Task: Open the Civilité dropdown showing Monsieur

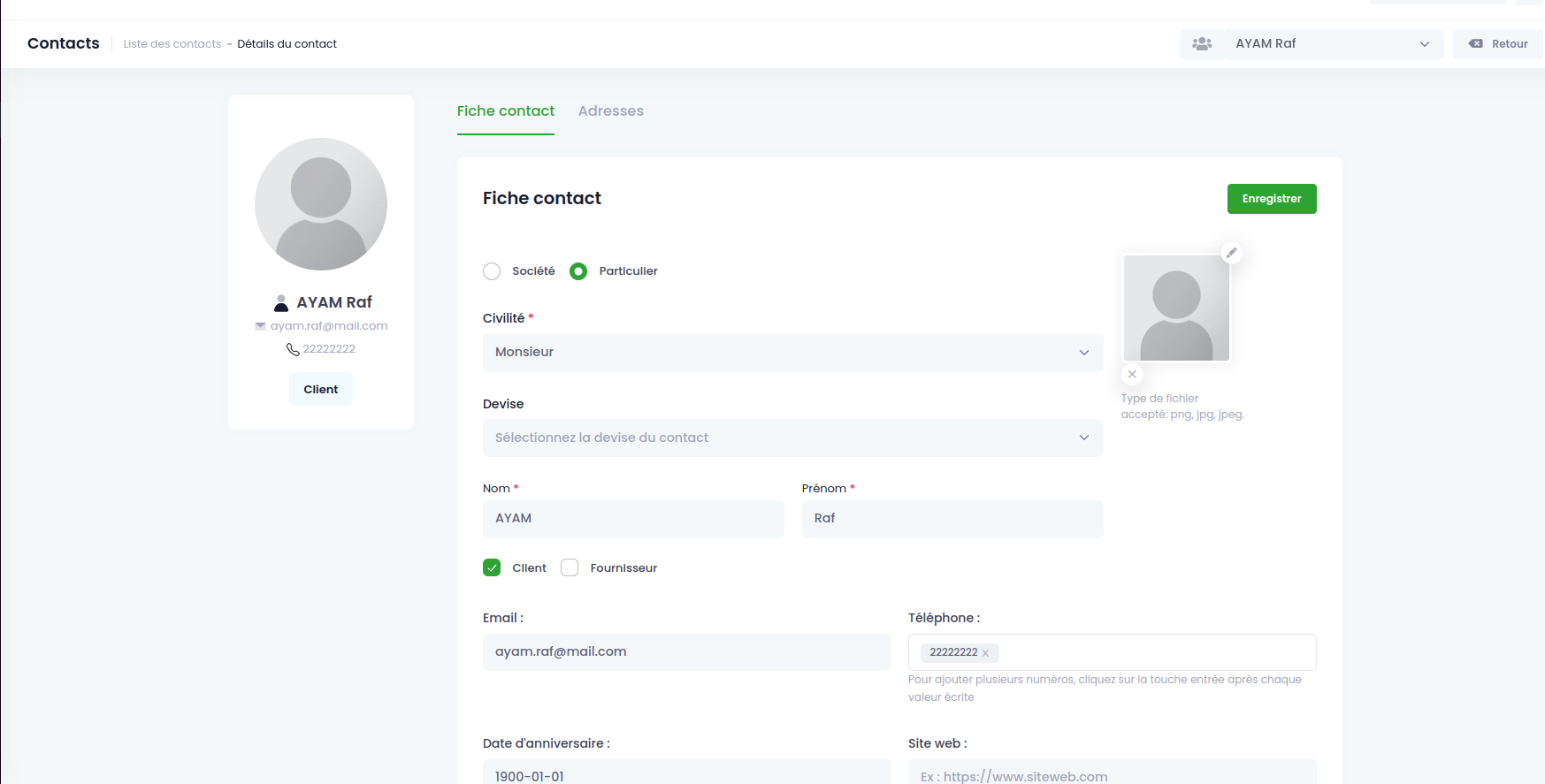Action: 793,353
